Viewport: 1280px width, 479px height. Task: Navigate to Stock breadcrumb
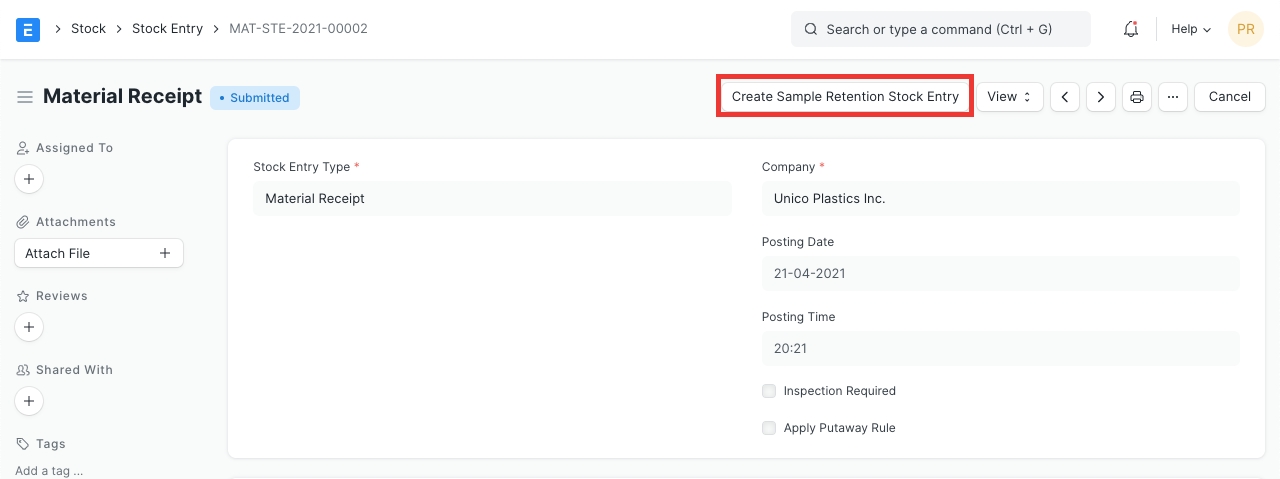tap(88, 29)
